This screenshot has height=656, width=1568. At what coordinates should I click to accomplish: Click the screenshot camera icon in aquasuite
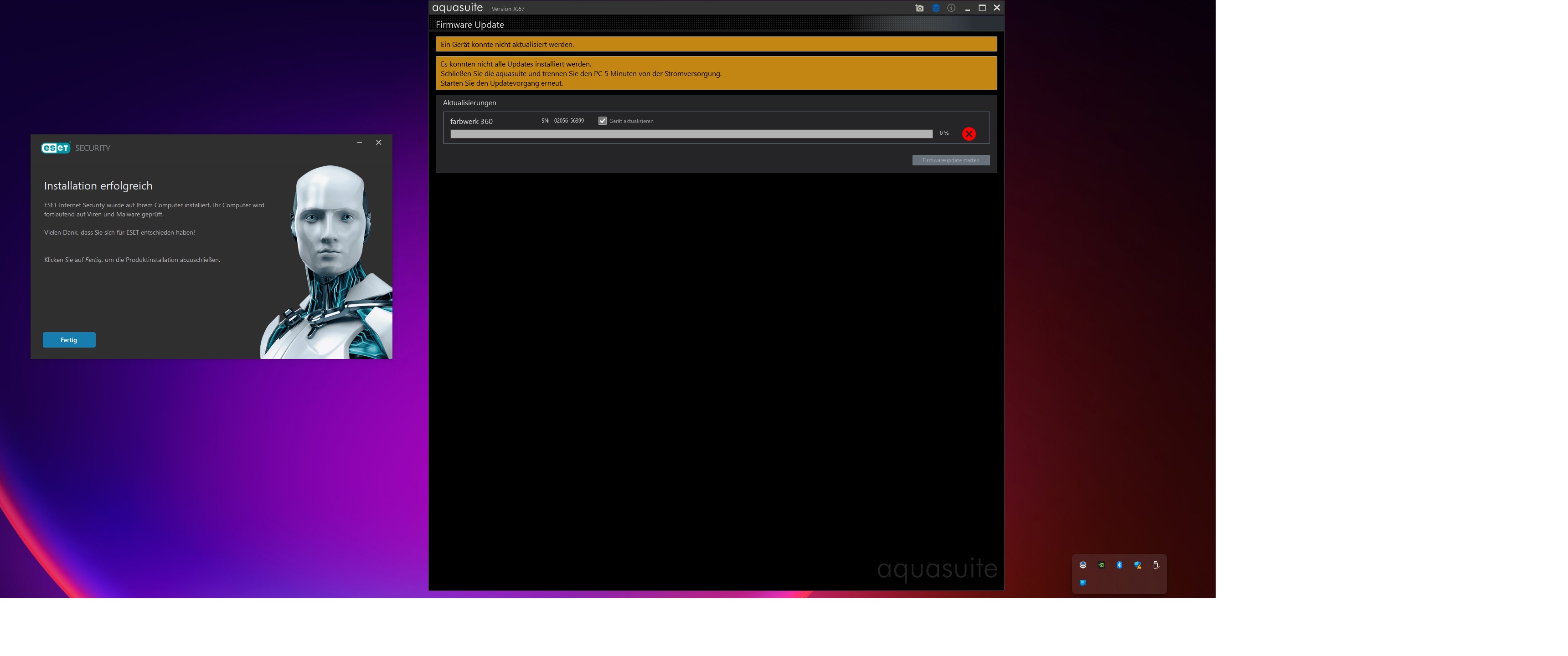click(x=919, y=8)
